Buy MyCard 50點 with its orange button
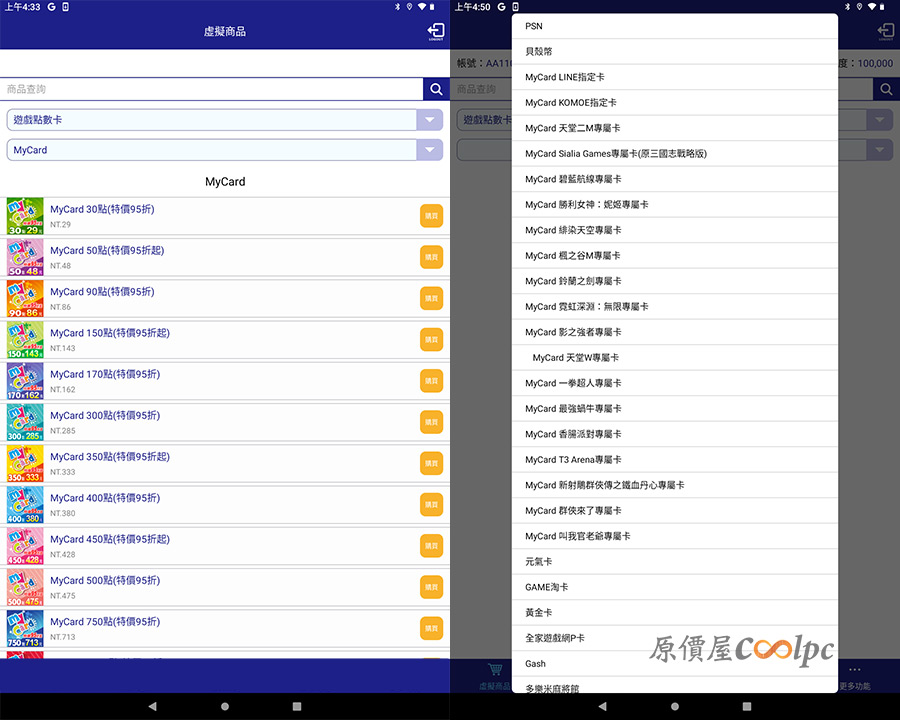Screen dimensions: 900x720 pyautogui.click(x=431, y=257)
